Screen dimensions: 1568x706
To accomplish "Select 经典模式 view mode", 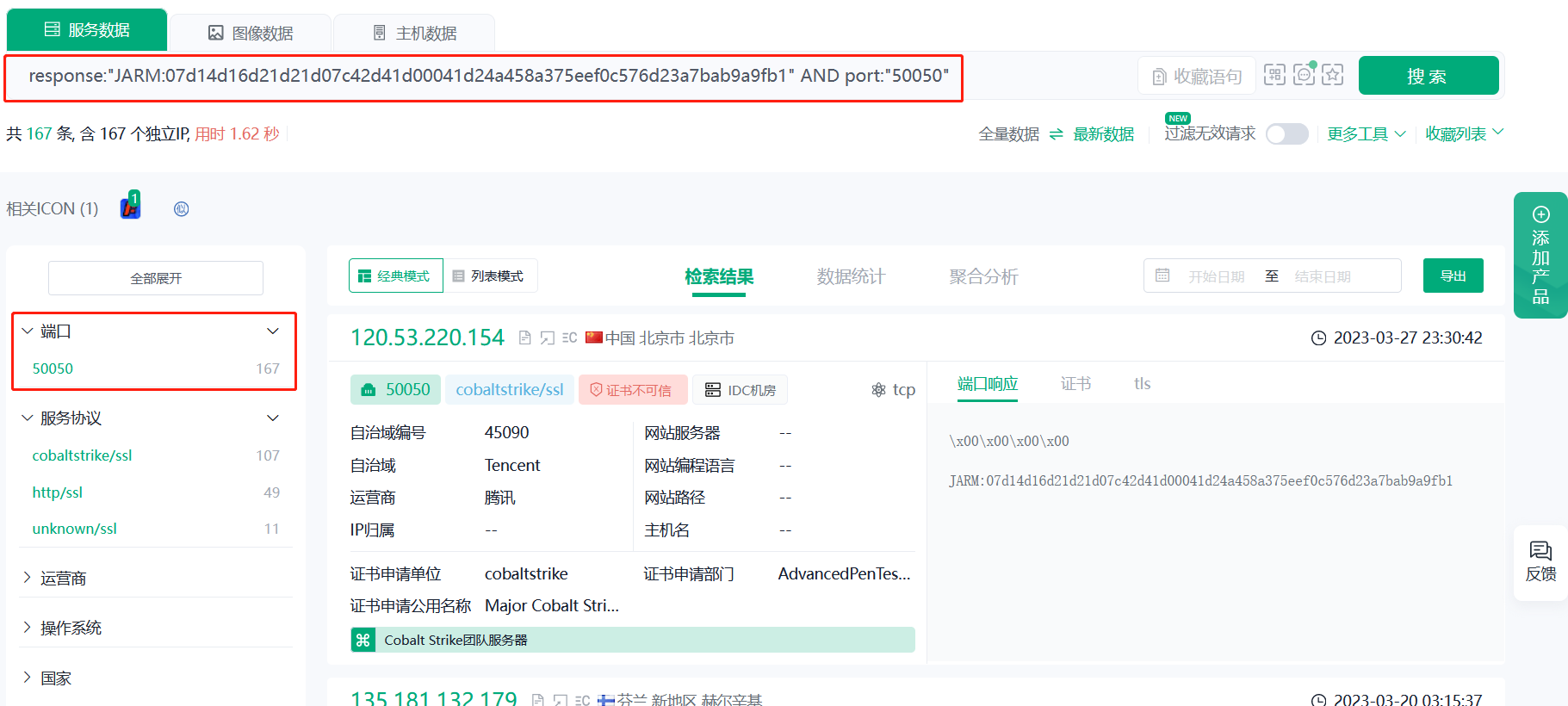I will tap(395, 276).
